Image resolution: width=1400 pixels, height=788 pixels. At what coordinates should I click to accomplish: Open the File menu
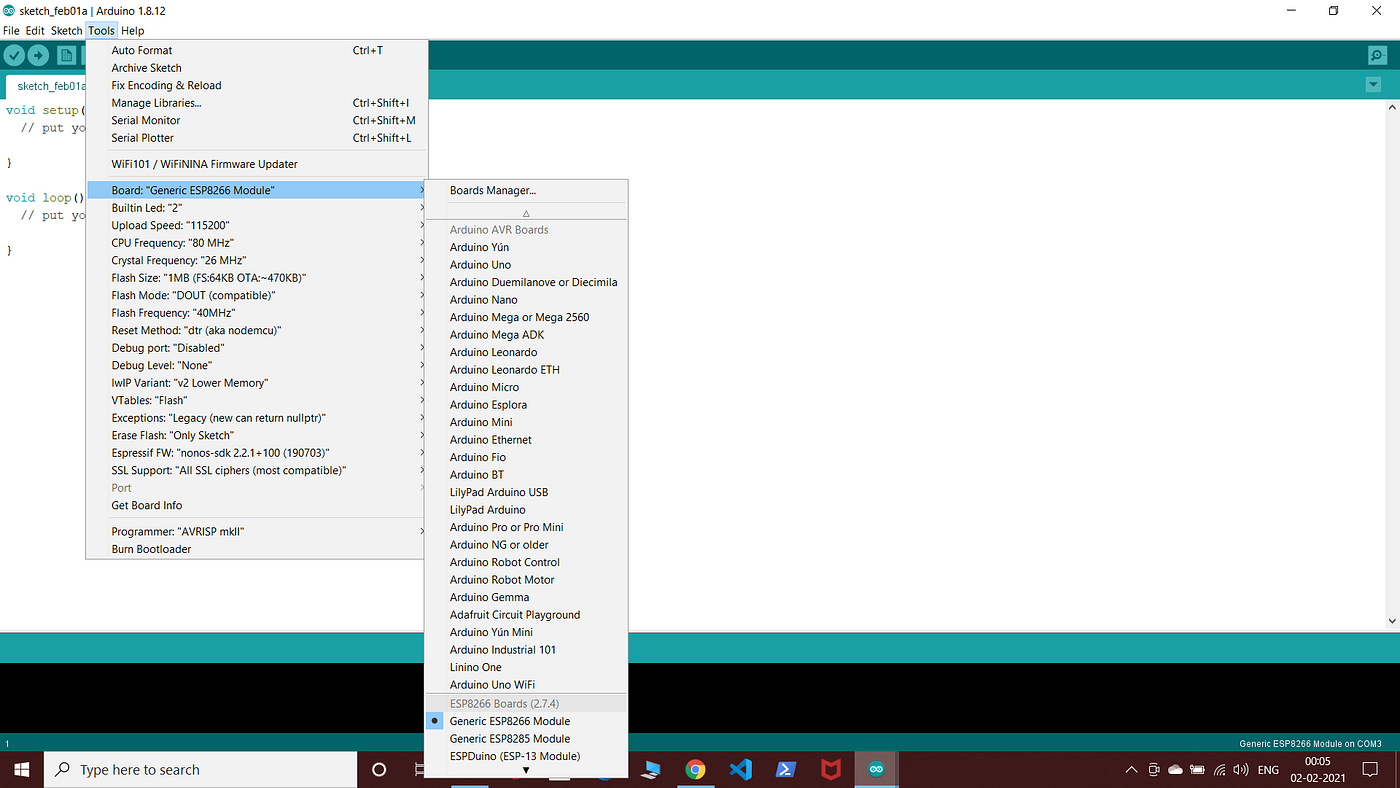tap(11, 31)
